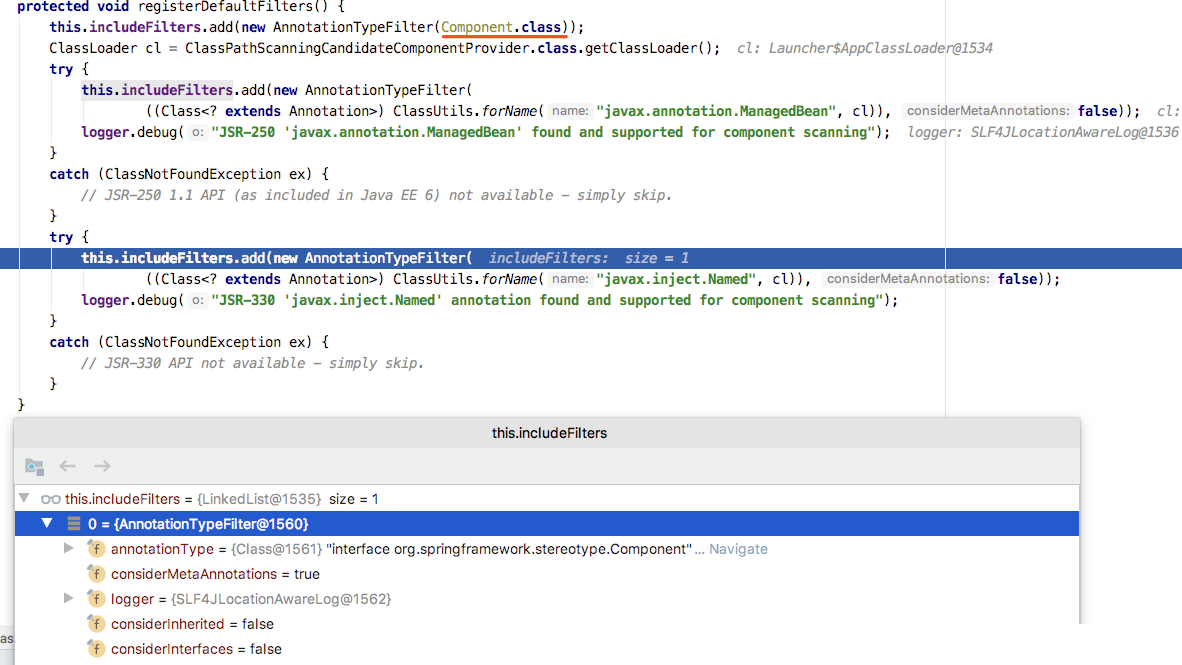This screenshot has width=1182, height=665.
Task: Click the list element icon for item 0
Action: (74, 524)
